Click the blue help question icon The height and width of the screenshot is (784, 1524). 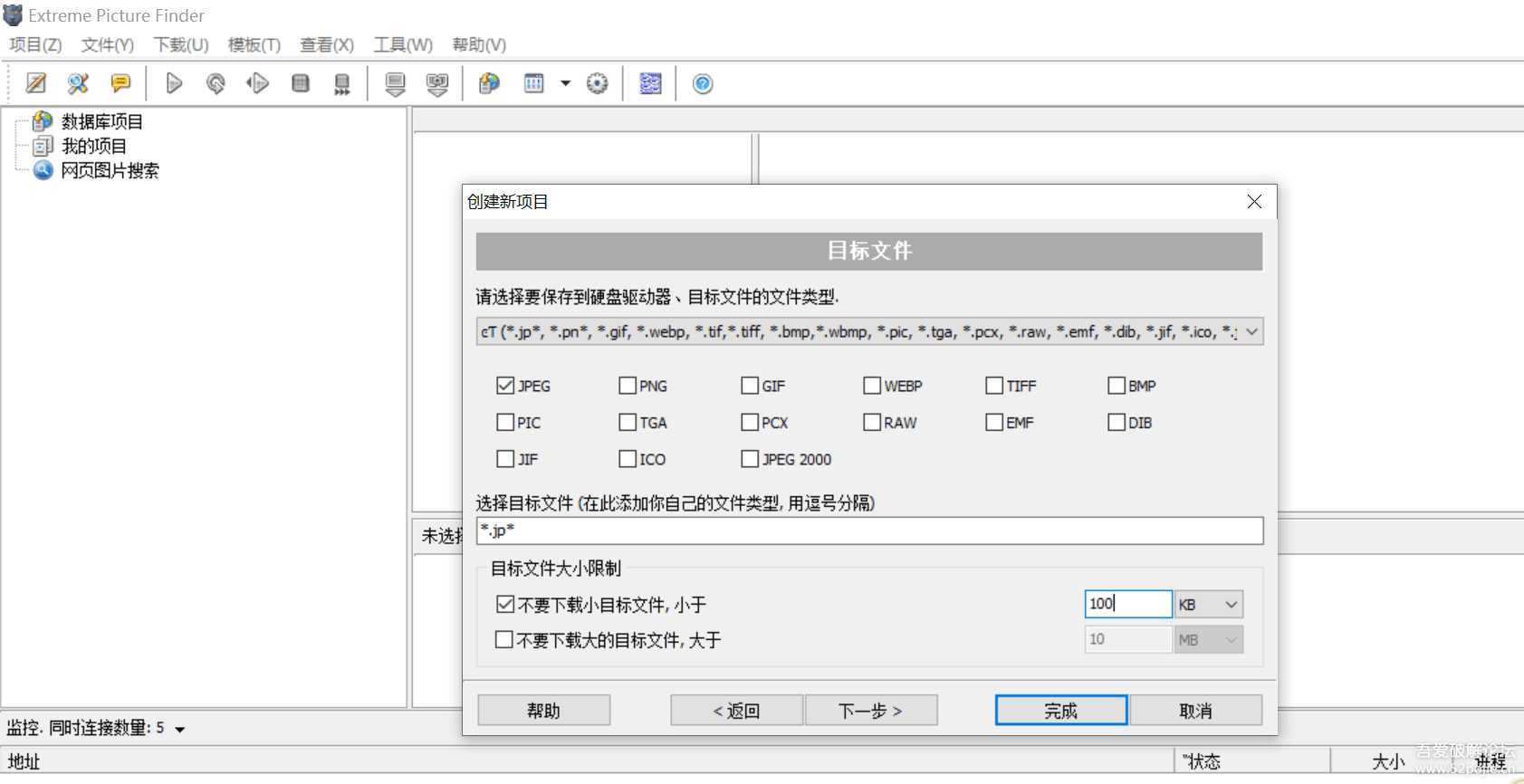(703, 83)
